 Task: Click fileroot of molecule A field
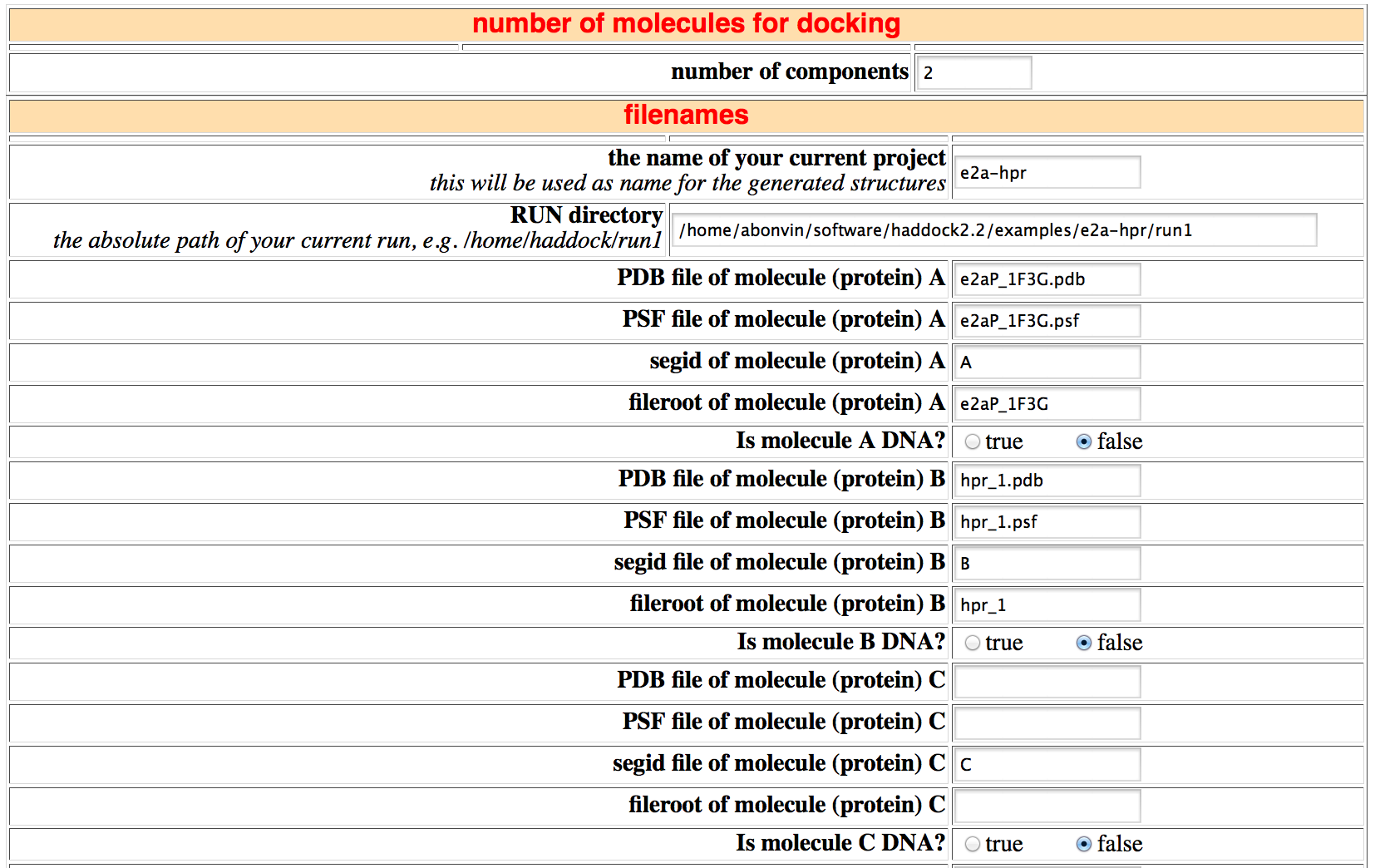(x=1047, y=403)
